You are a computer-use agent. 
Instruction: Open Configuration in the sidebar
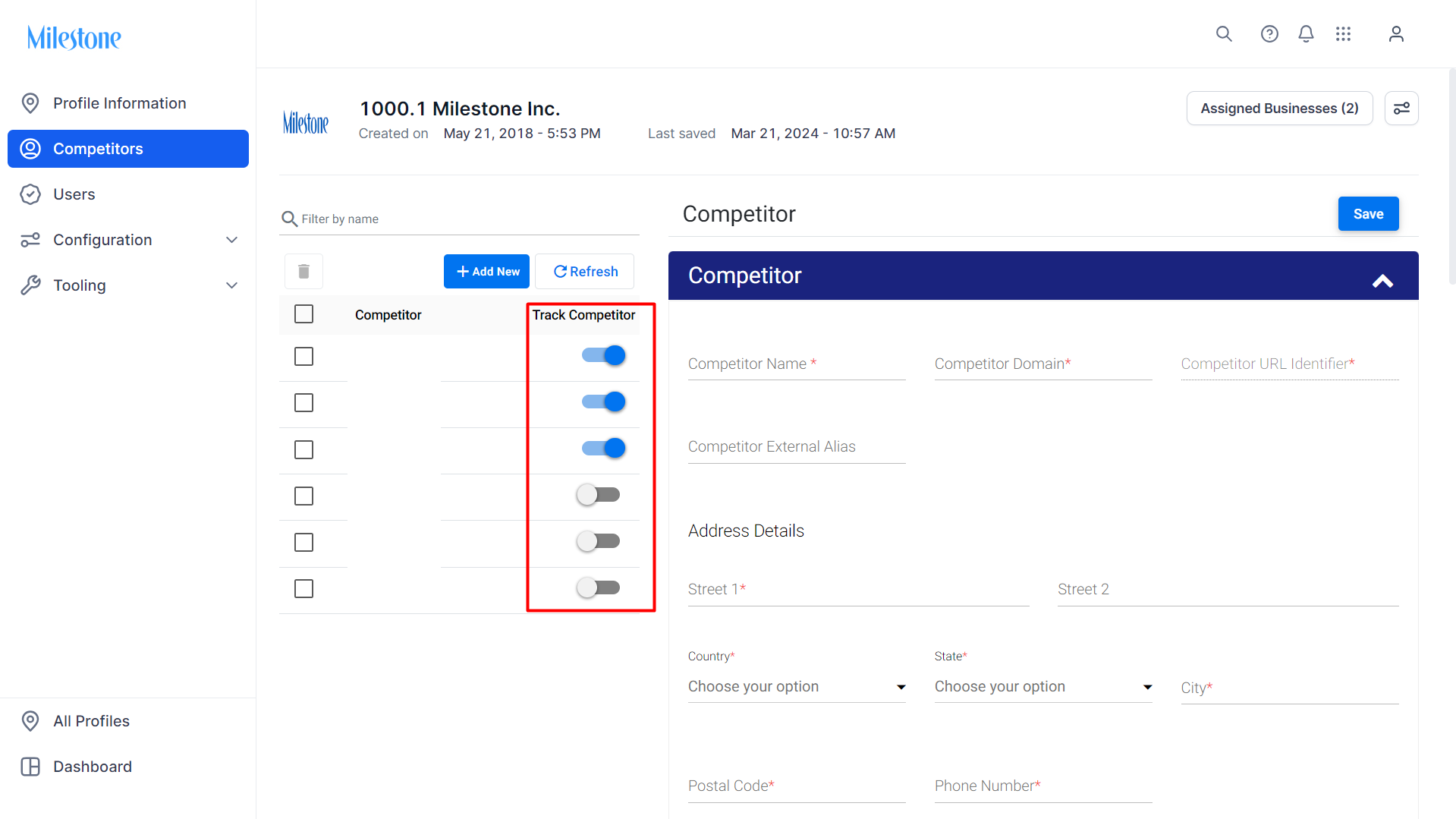click(128, 240)
